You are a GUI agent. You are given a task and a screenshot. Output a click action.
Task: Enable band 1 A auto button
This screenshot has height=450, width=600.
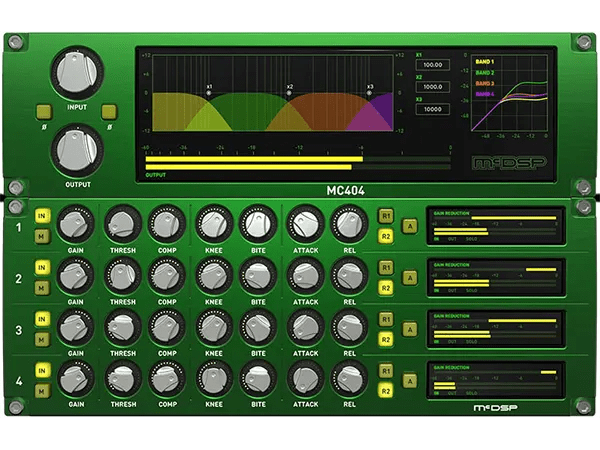click(410, 227)
